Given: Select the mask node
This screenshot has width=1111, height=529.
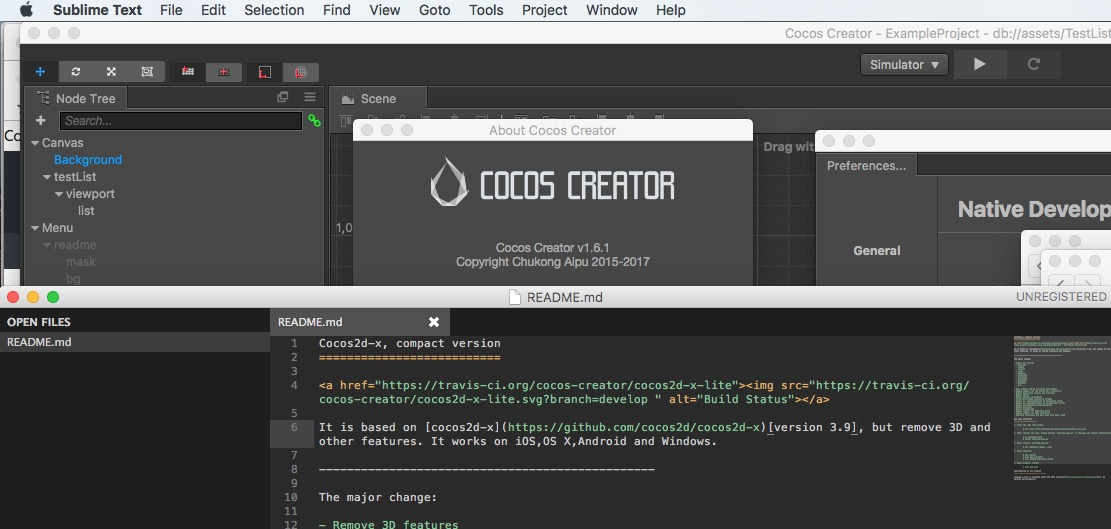Looking at the screenshot, I should click(x=81, y=262).
